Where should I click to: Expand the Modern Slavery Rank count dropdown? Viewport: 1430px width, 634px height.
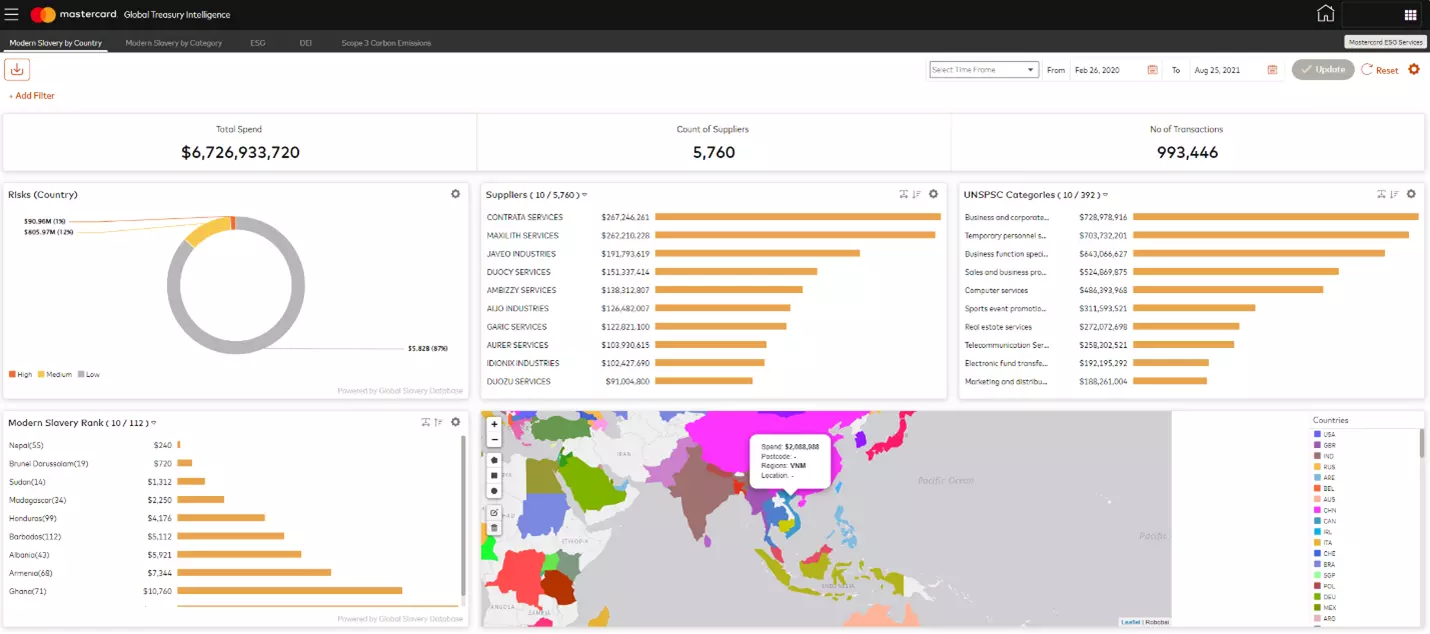tap(153, 423)
